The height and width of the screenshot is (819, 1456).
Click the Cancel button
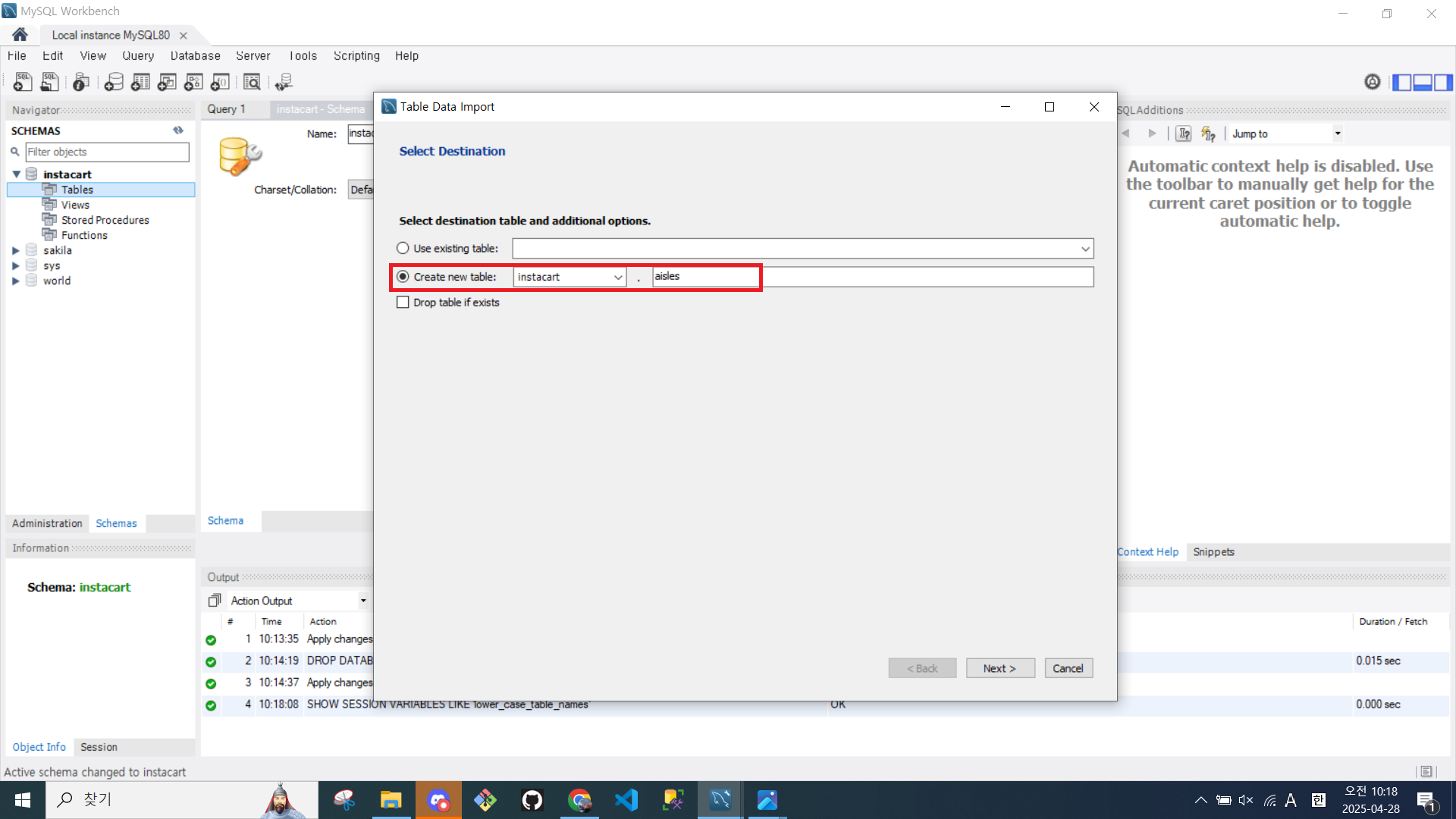(x=1068, y=668)
